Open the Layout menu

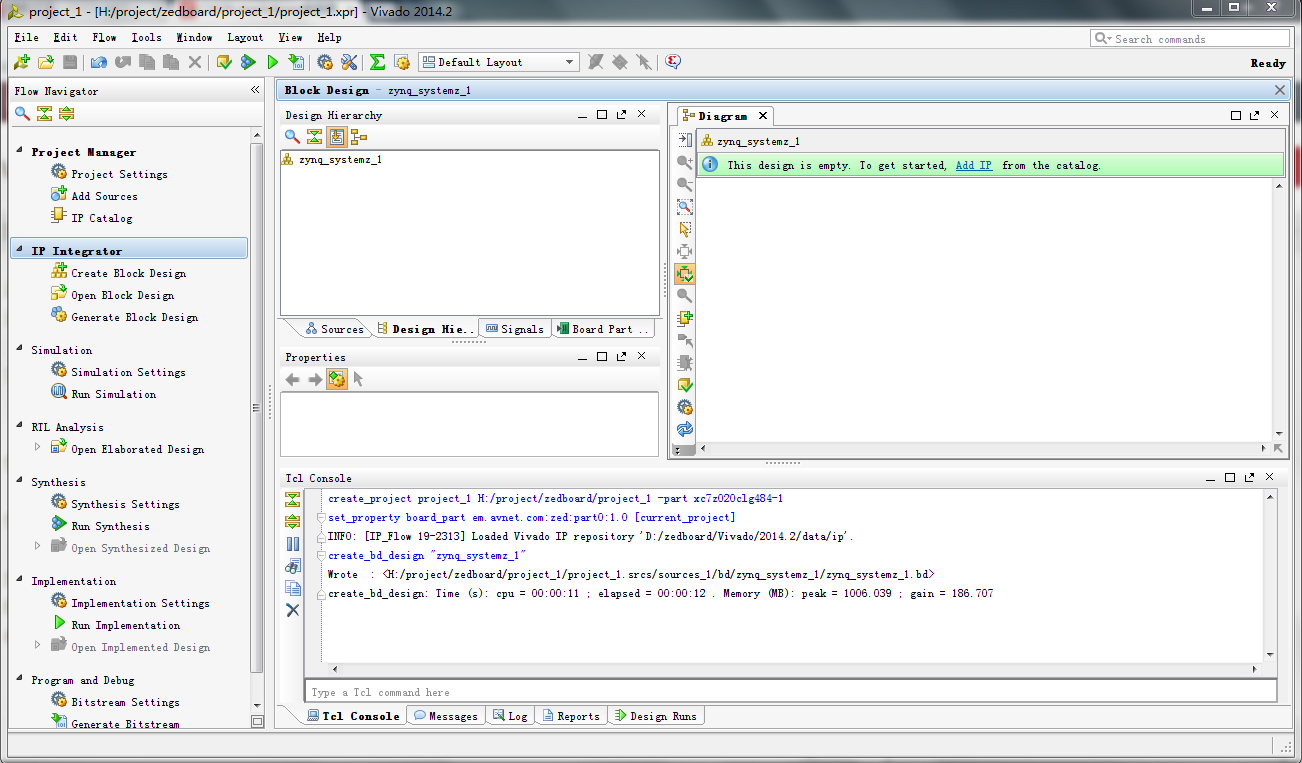(x=245, y=37)
